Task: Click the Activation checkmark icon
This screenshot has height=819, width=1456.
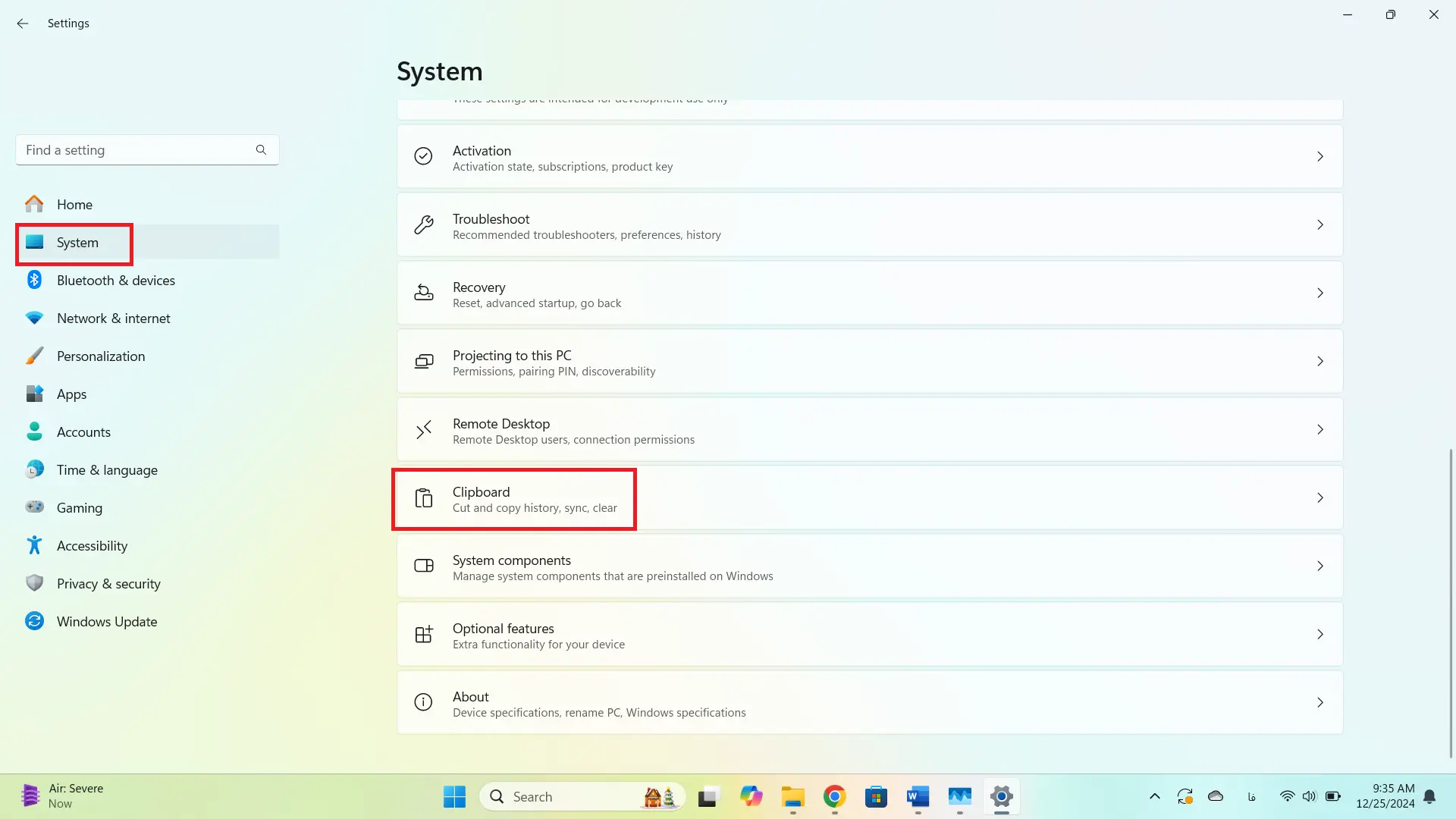Action: (x=423, y=156)
